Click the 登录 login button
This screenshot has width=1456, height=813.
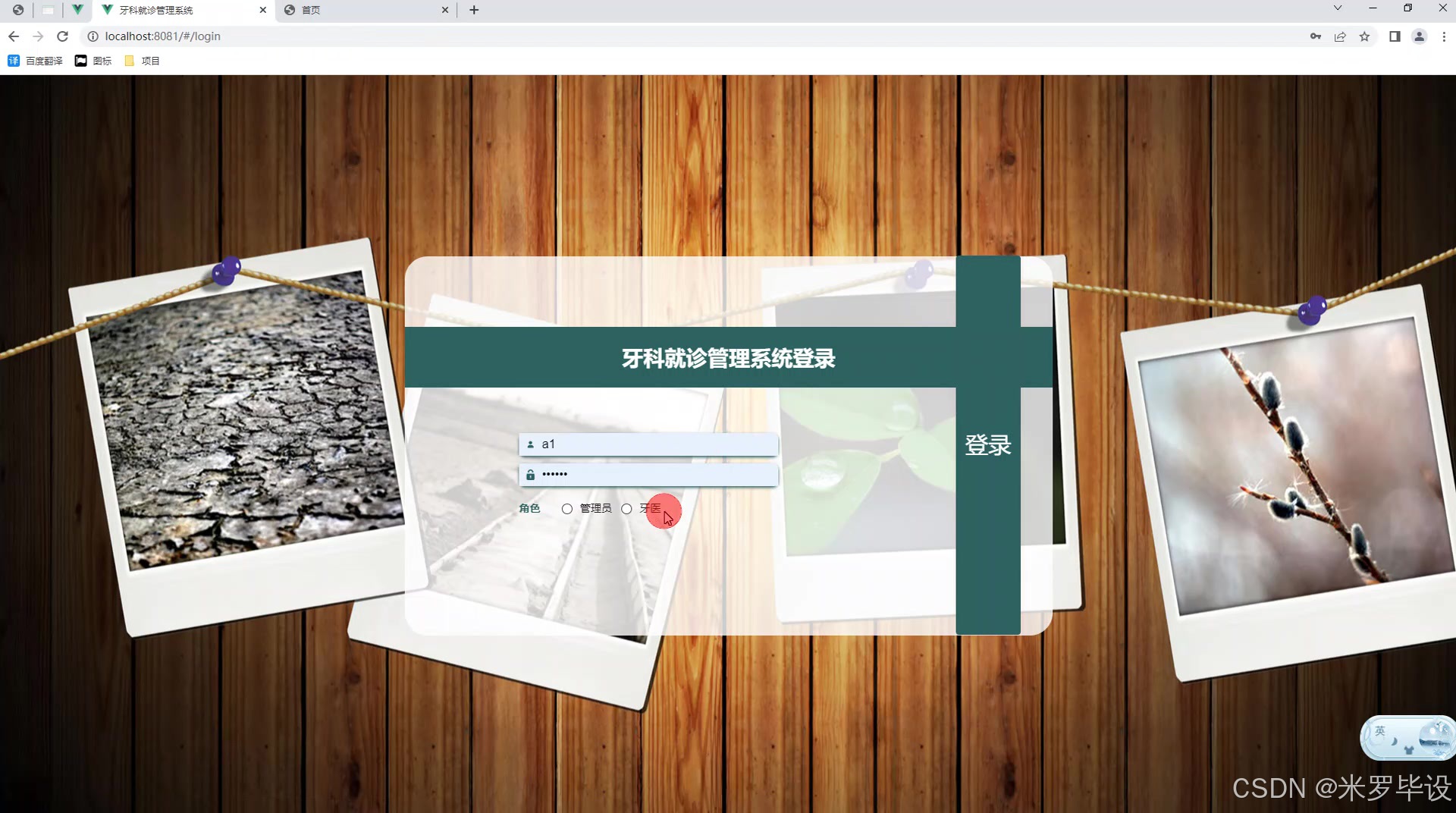[987, 445]
